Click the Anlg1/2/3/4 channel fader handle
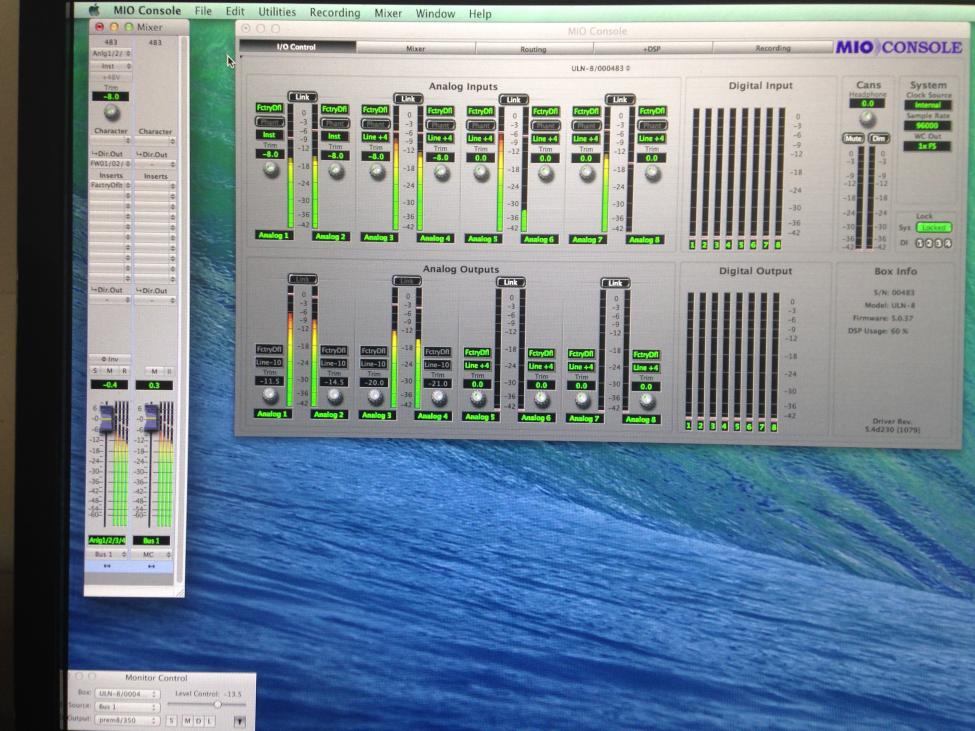Viewport: 975px width, 731px height. coord(107,418)
